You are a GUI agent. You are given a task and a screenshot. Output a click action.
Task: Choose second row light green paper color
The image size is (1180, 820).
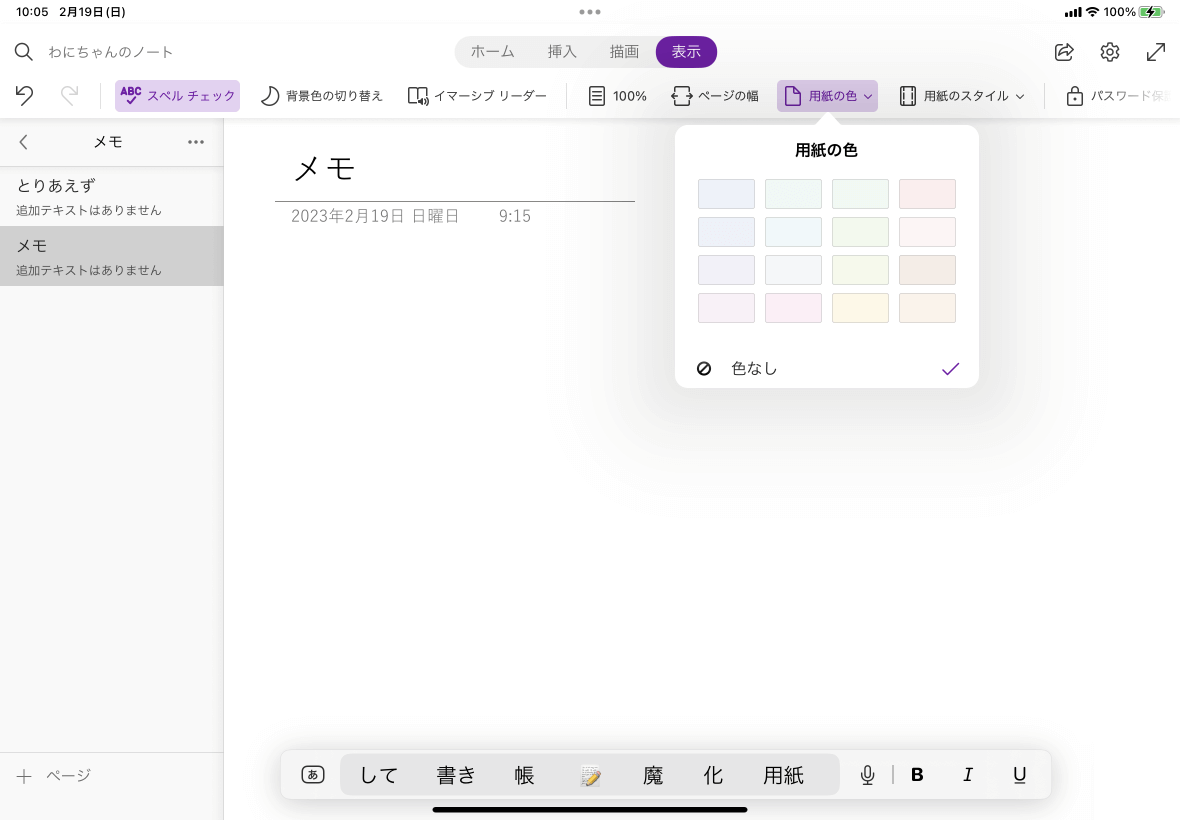tap(860, 232)
